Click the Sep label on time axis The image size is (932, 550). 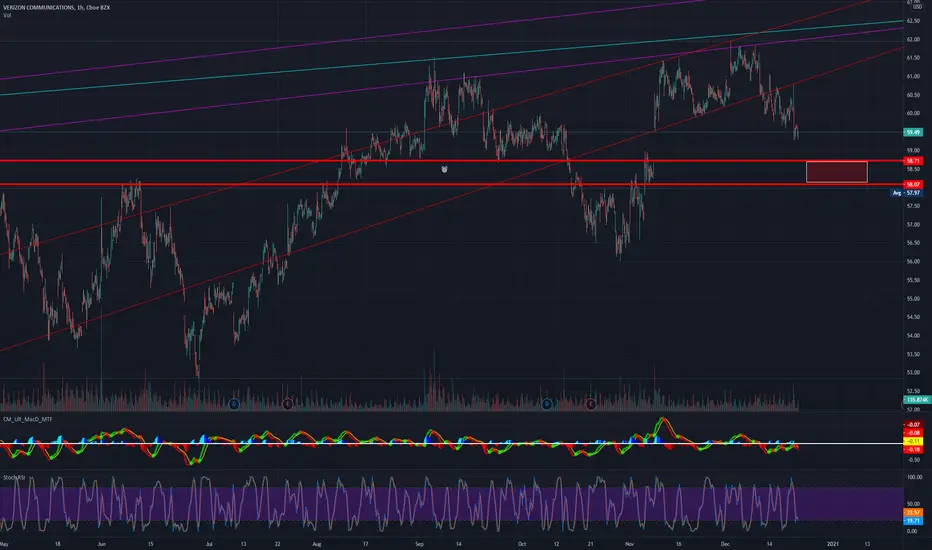[419, 544]
